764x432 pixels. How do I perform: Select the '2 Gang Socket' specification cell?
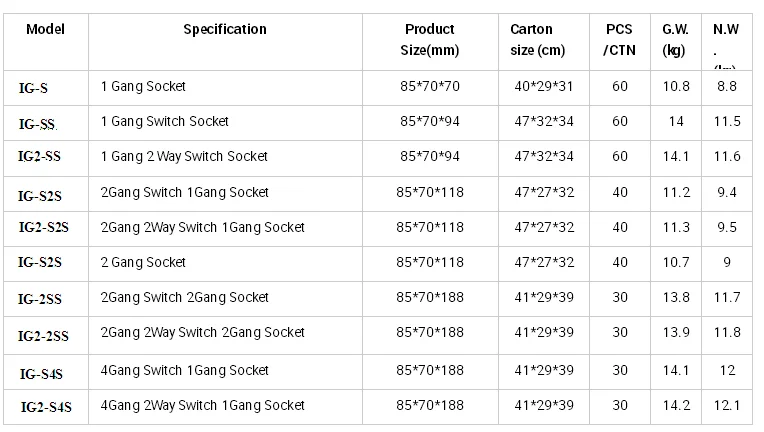[144, 262]
